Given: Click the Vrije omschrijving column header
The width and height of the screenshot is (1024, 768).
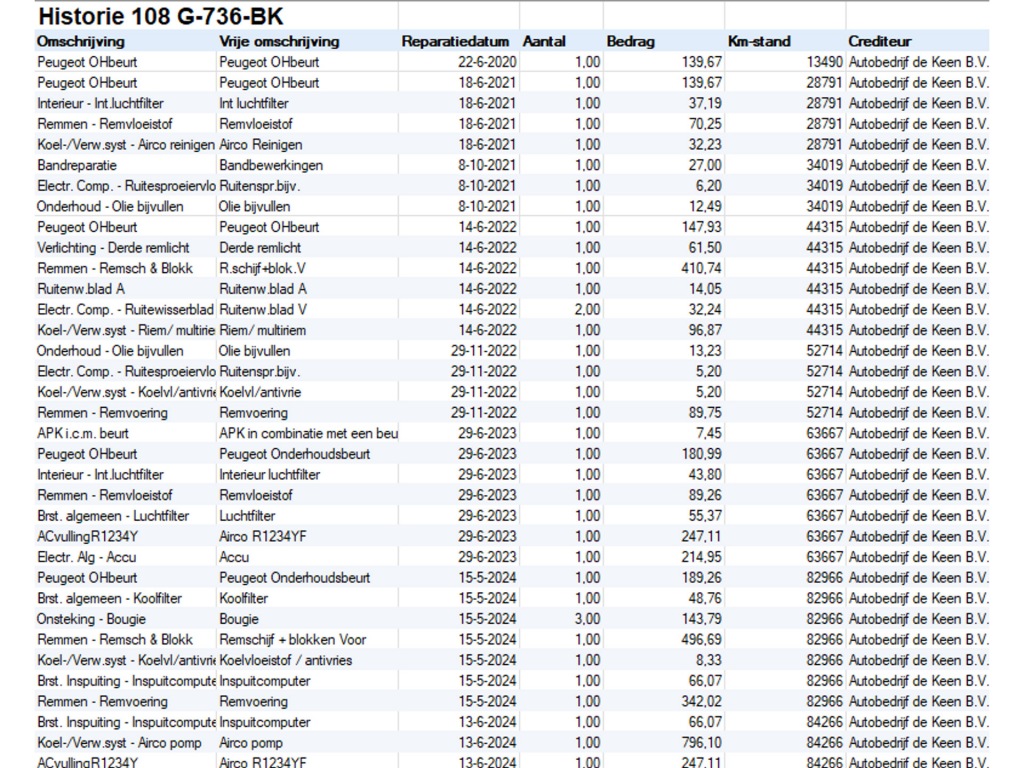Looking at the screenshot, I should point(279,41).
